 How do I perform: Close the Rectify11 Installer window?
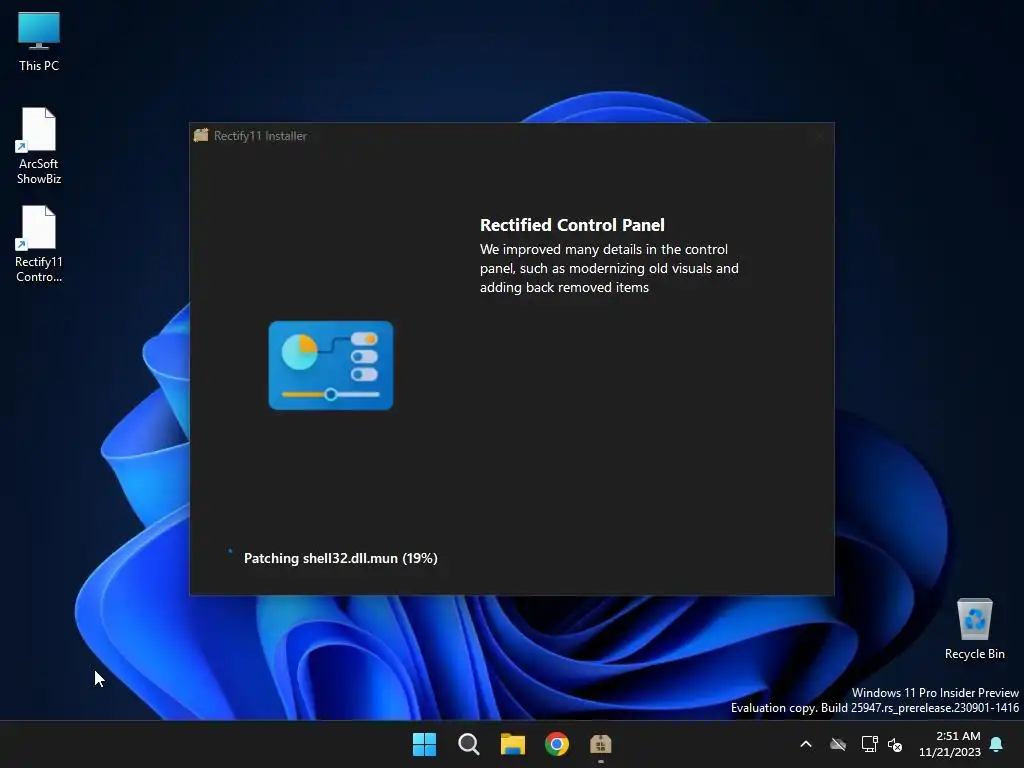pos(819,136)
